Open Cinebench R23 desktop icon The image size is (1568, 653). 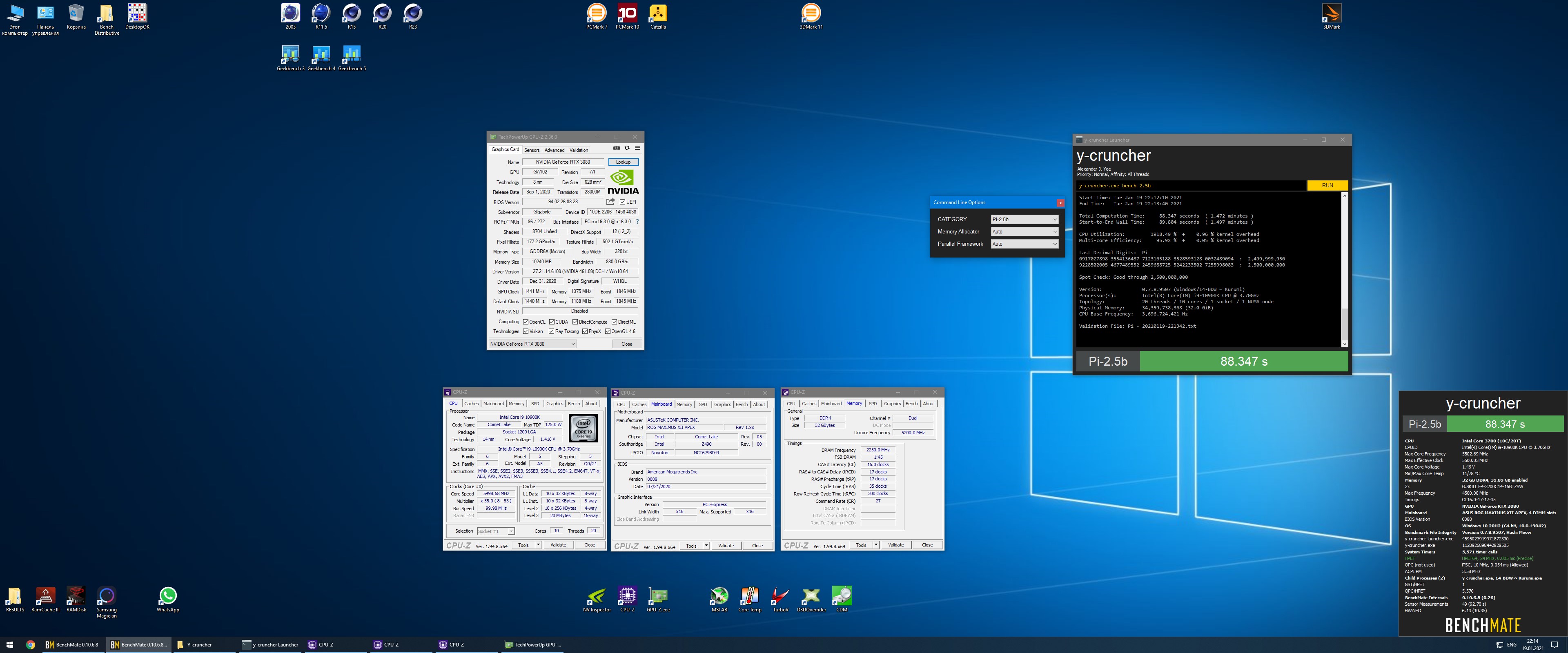(x=413, y=16)
